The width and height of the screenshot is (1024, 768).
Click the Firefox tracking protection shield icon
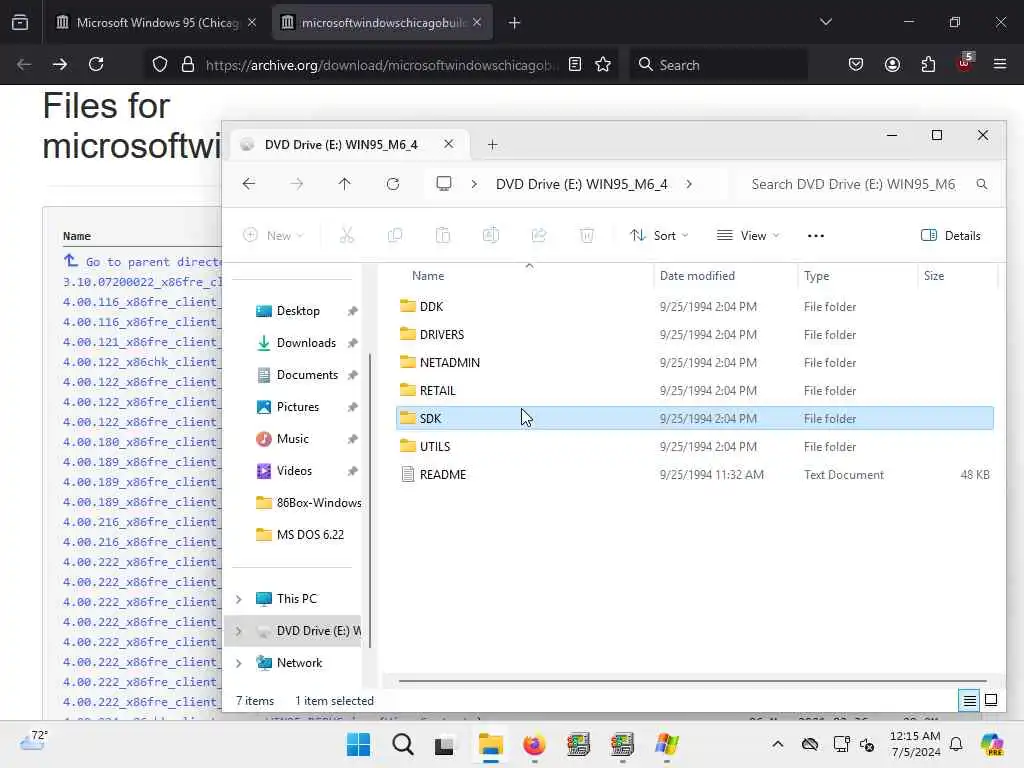click(160, 64)
